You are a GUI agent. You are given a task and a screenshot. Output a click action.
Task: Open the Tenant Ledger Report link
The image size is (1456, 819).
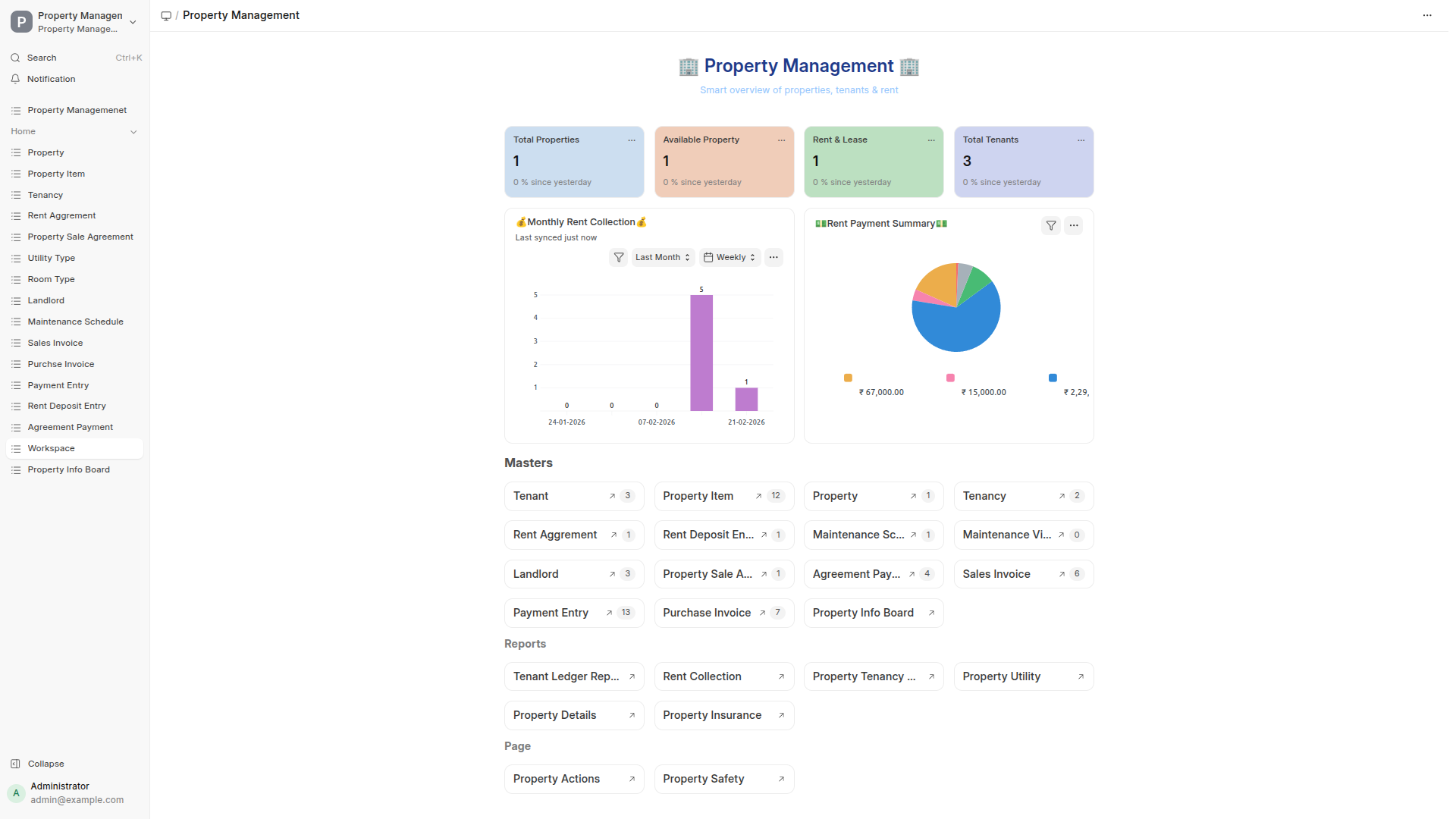coord(574,676)
